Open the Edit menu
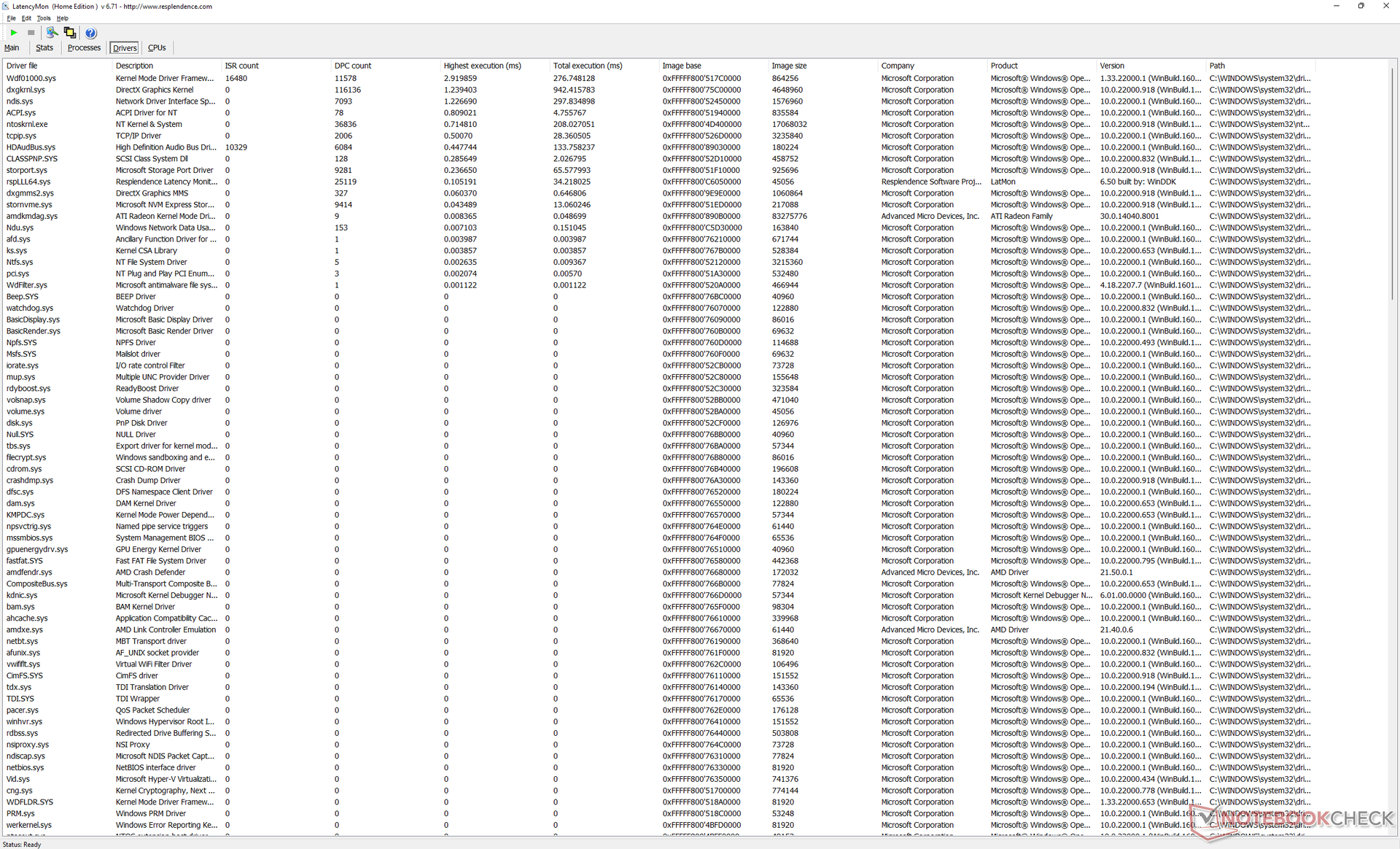 26,18
